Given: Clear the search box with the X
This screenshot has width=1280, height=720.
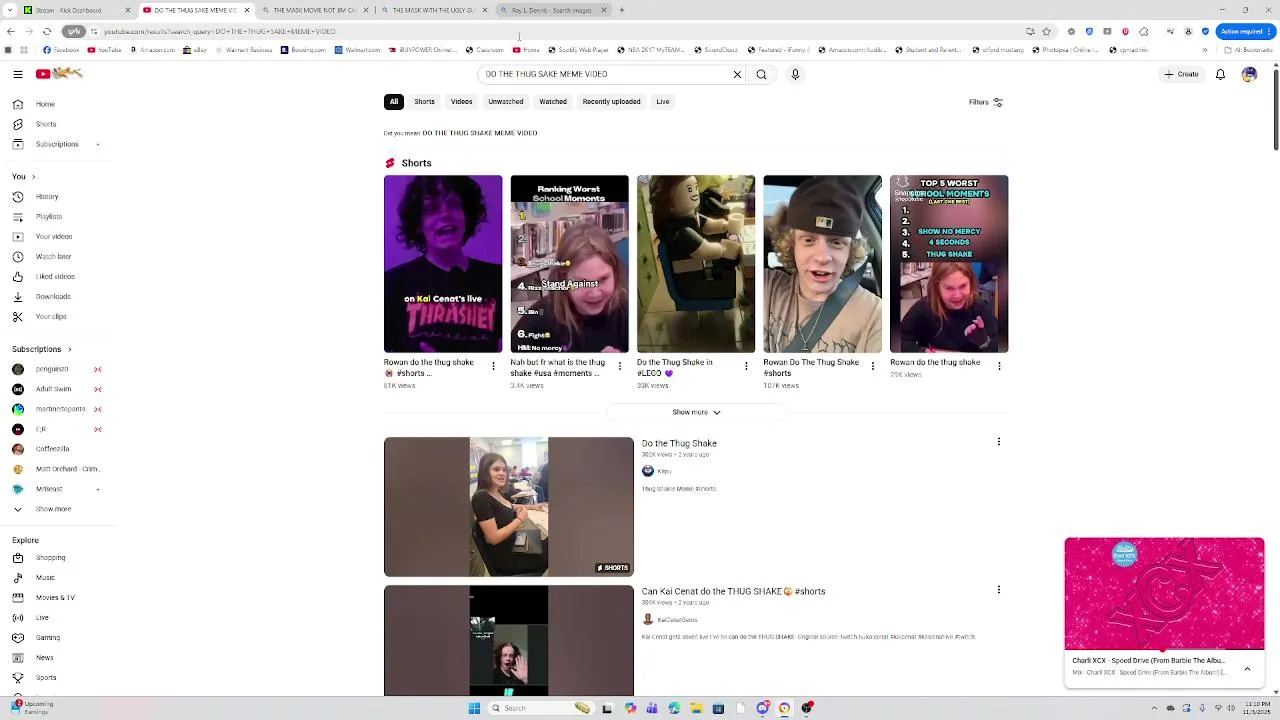Looking at the screenshot, I should pos(737,74).
